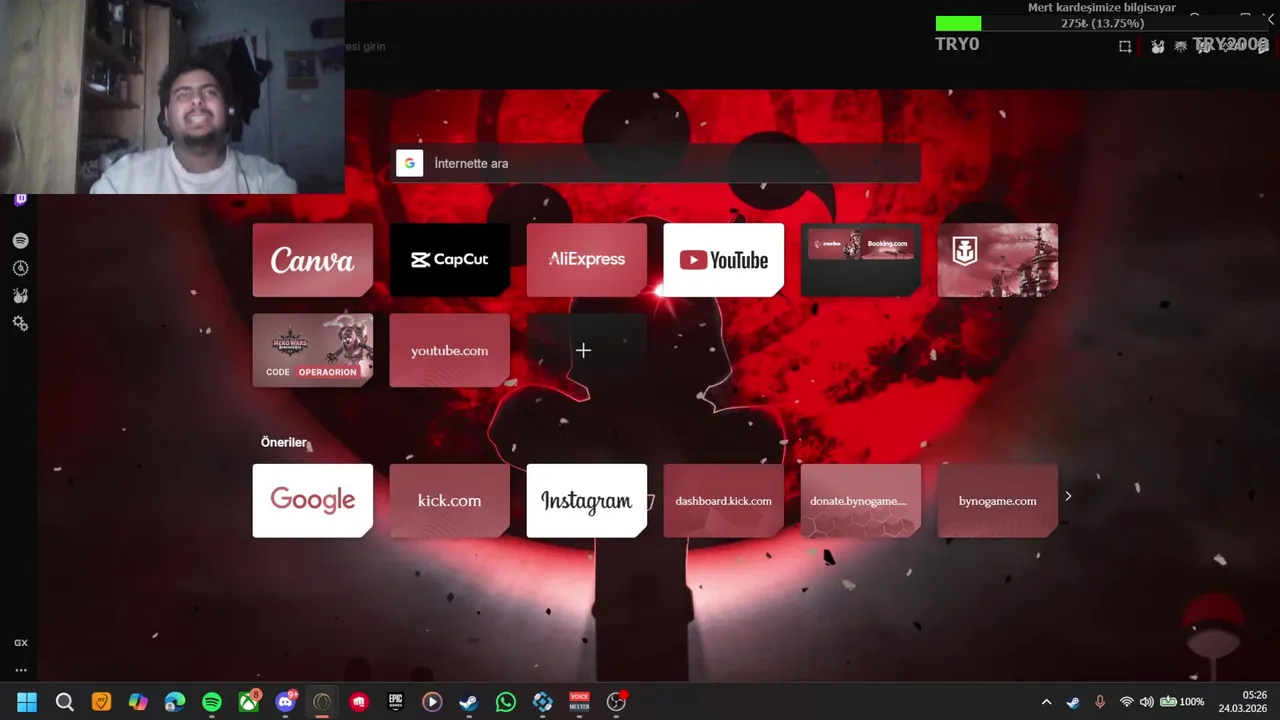Open the bynogame.com suggestion tile
1280x720 pixels.
(x=998, y=500)
